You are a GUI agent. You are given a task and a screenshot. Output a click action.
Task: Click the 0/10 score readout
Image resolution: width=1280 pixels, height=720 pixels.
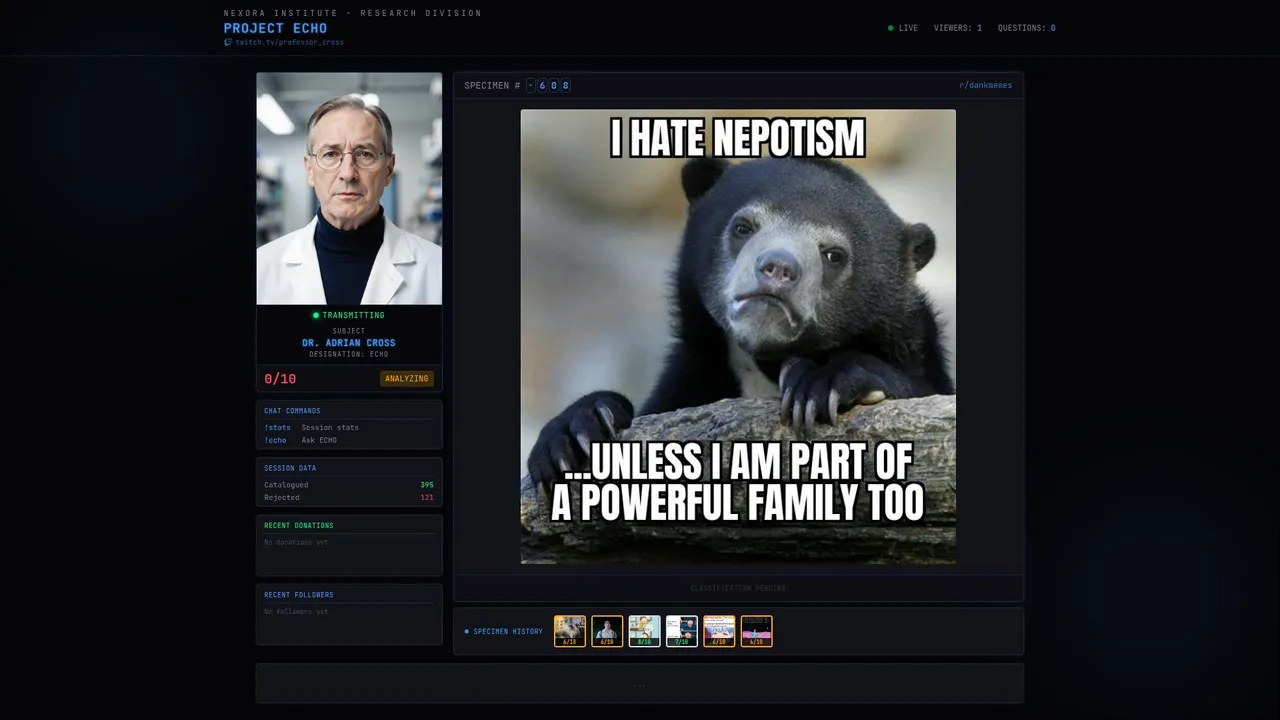pos(280,379)
